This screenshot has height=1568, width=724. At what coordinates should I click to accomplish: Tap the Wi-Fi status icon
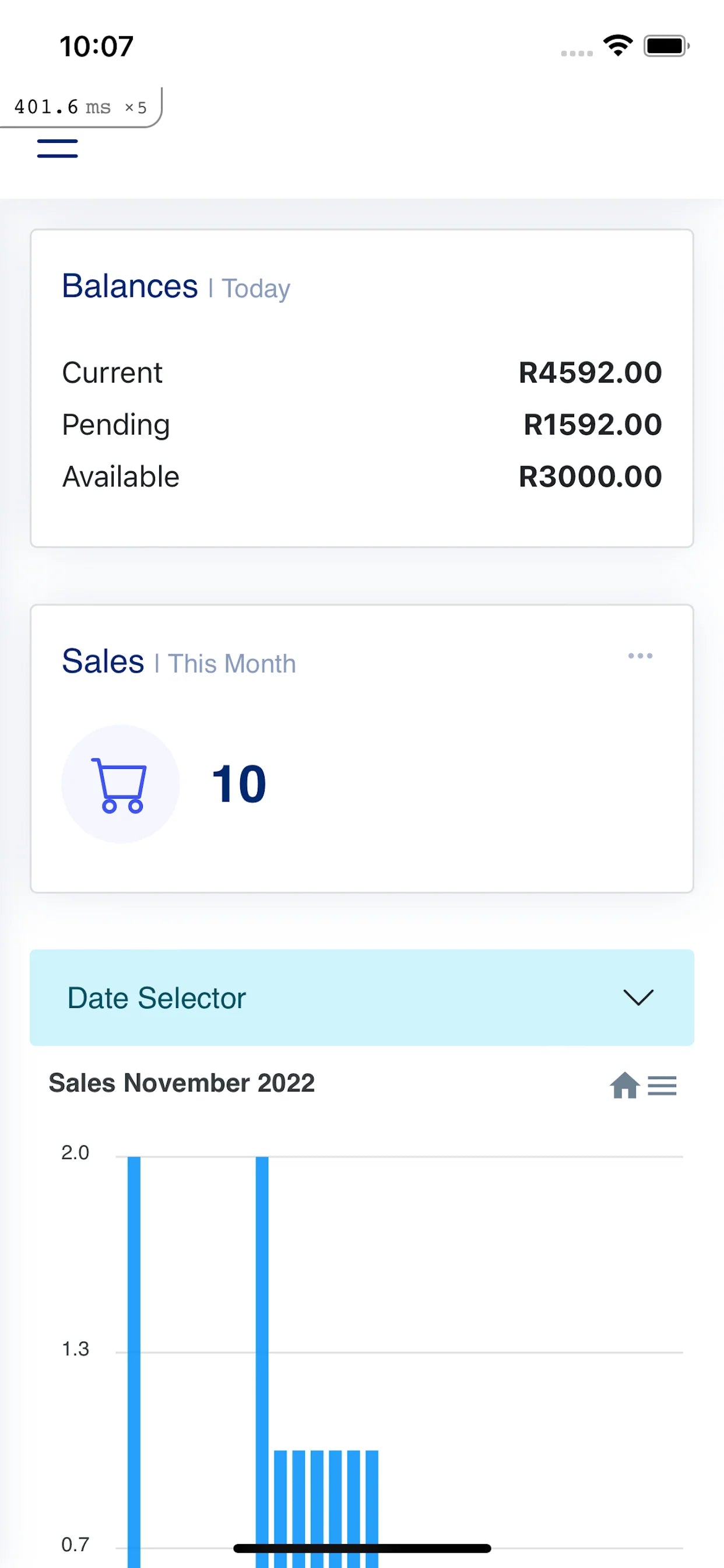point(617,45)
